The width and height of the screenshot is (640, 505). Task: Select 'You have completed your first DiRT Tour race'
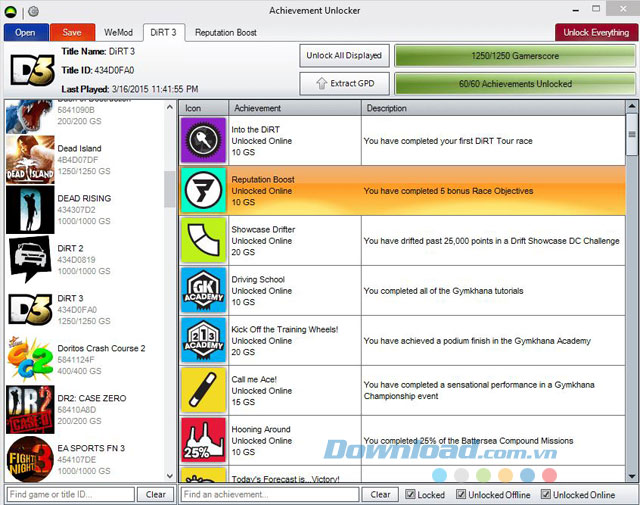tap(448, 141)
